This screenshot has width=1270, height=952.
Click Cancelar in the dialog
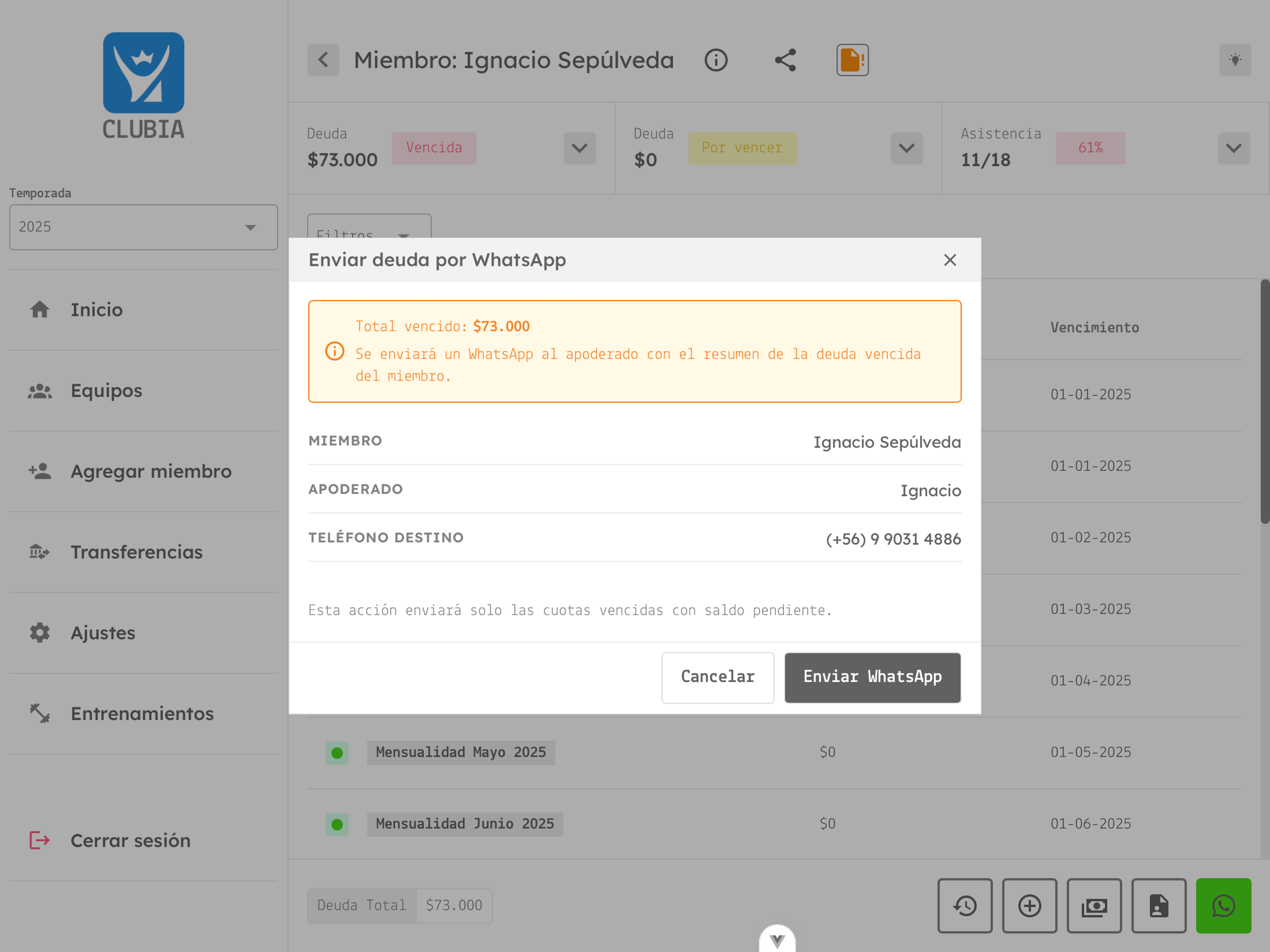click(718, 677)
